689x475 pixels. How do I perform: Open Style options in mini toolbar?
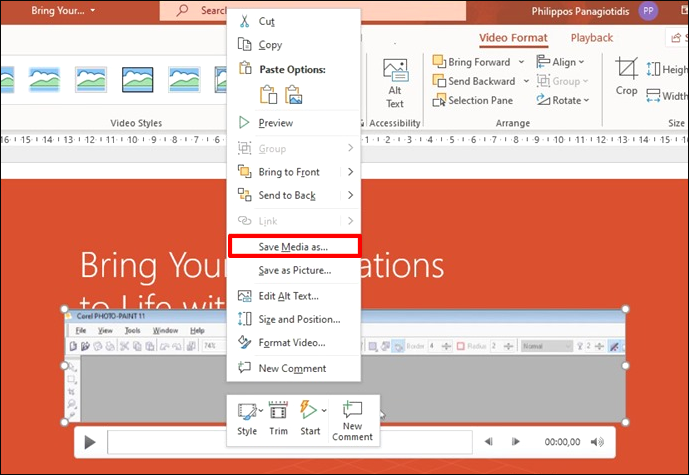tap(247, 416)
